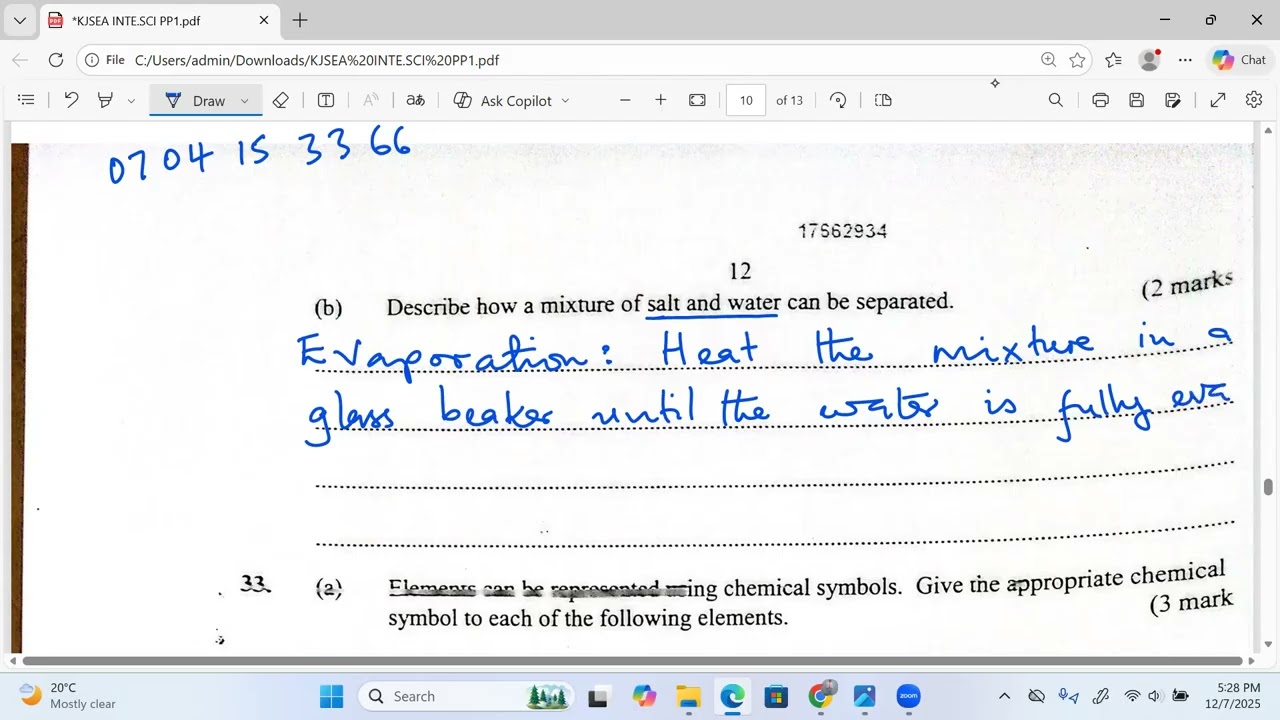This screenshot has height=720, width=1280.
Task: Open Edge Settings and more menu
Action: pos(1185,60)
